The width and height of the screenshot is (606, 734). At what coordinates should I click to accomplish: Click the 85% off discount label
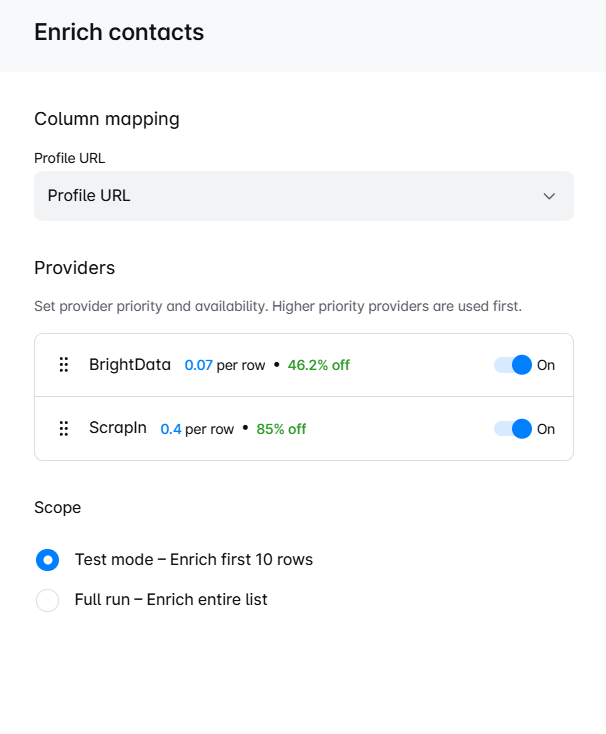click(281, 429)
